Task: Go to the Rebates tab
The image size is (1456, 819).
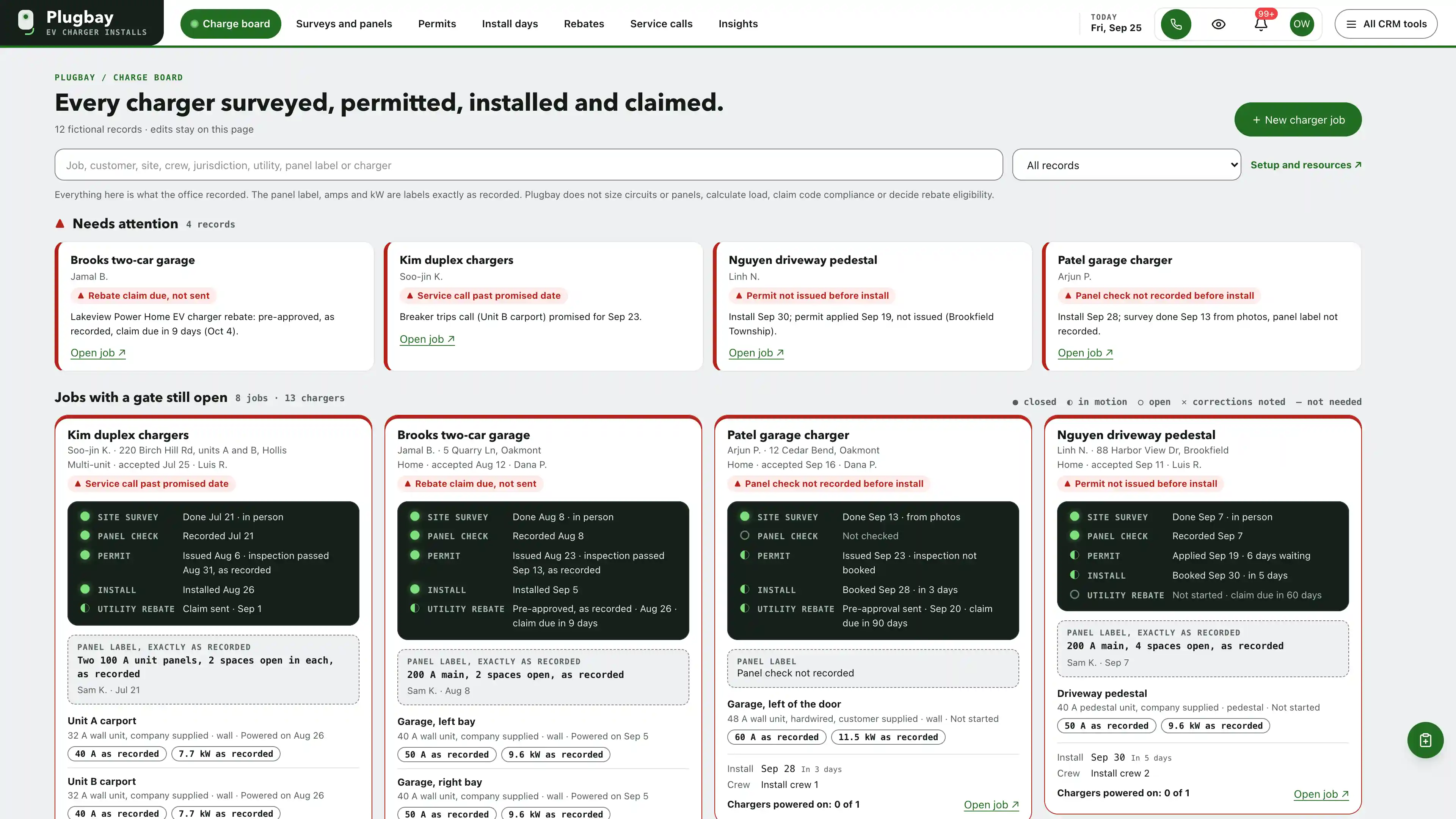Action: pos(584,24)
